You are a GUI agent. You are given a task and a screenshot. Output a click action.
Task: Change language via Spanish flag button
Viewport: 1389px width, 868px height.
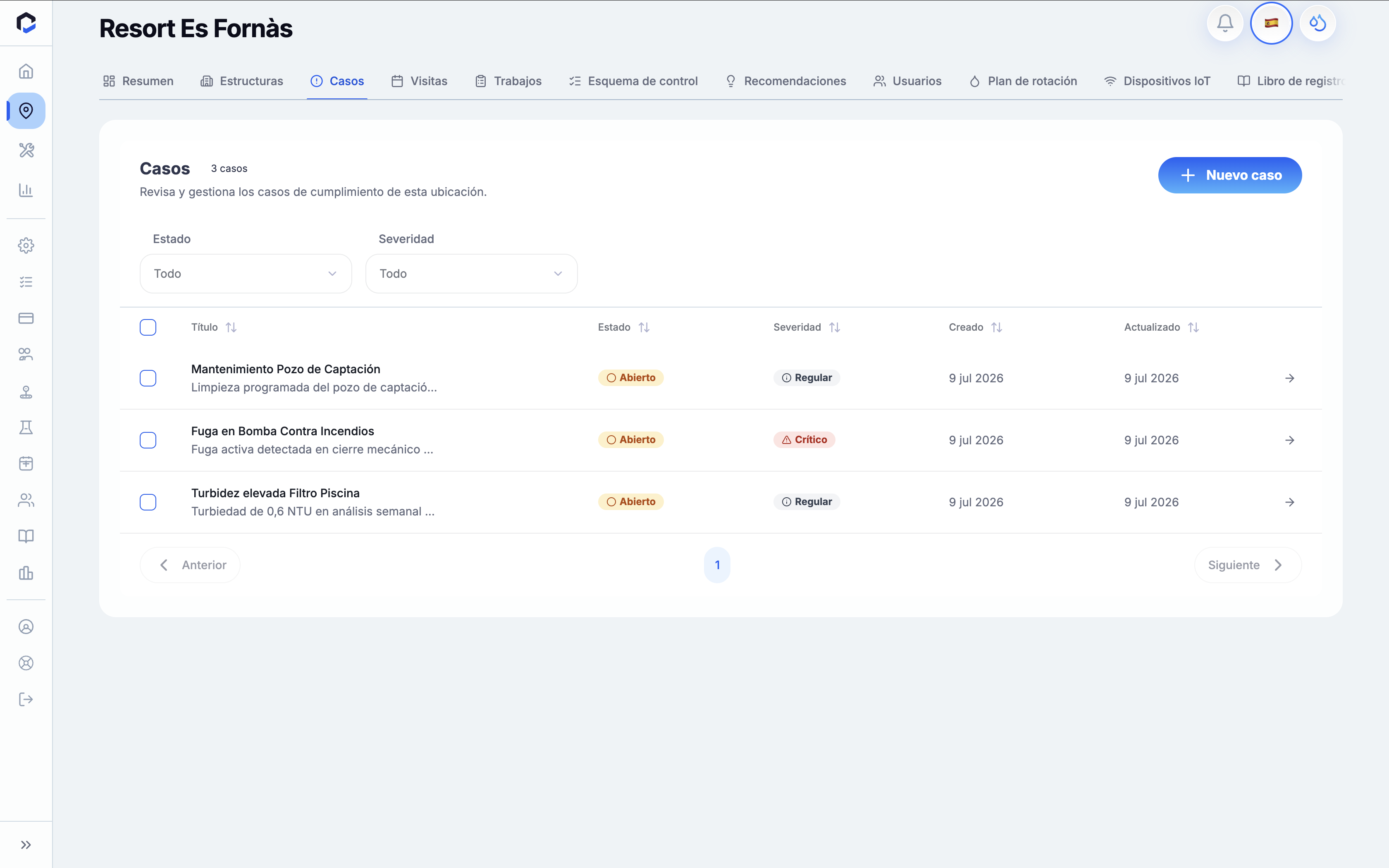coord(1271,24)
